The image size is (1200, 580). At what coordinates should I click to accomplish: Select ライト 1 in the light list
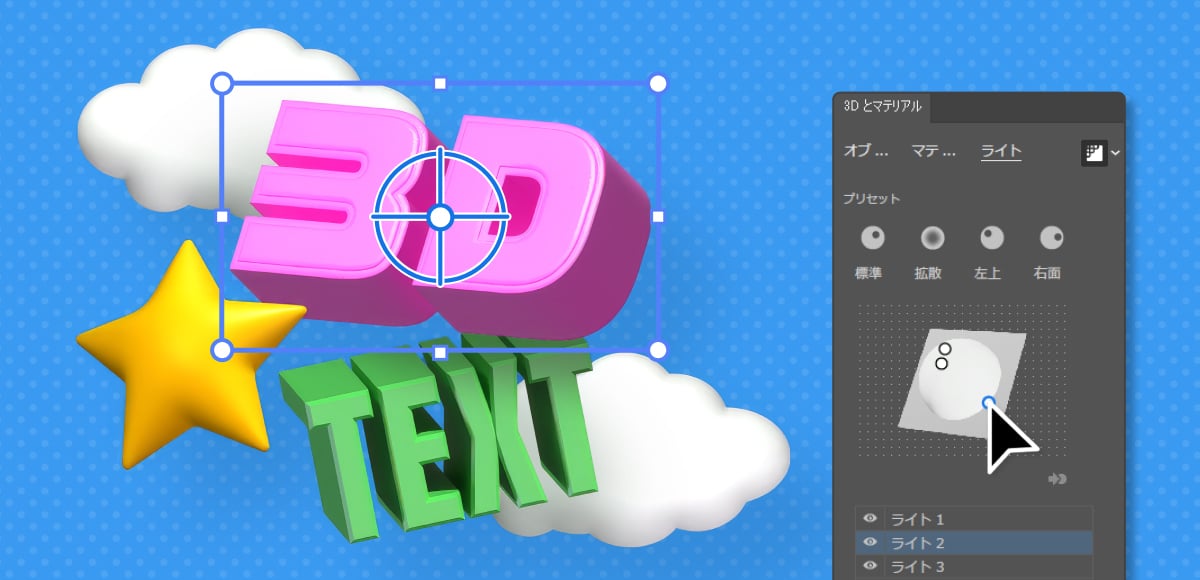pos(974,519)
